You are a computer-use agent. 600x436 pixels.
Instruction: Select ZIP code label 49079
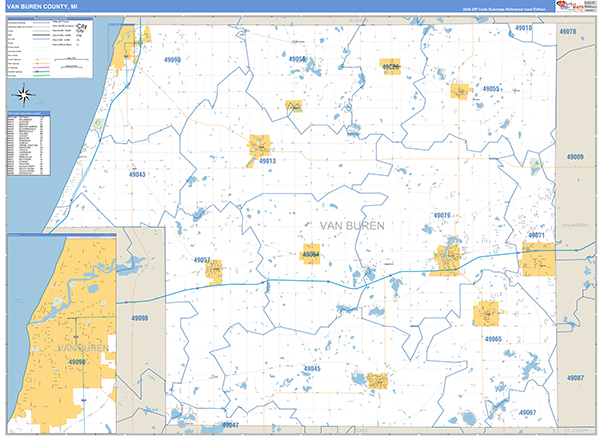(442, 215)
